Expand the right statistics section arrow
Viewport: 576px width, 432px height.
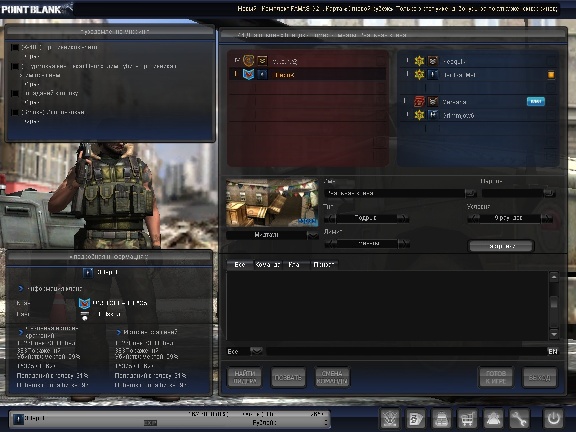click(119, 332)
